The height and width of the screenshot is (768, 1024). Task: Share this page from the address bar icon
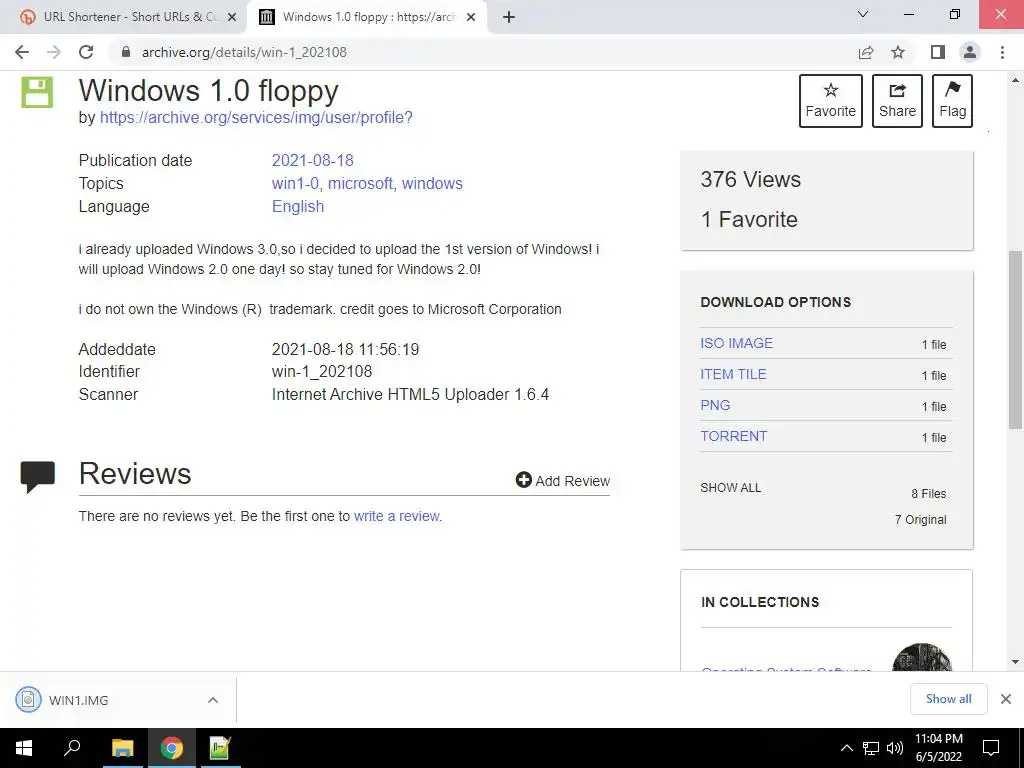[x=866, y=52]
